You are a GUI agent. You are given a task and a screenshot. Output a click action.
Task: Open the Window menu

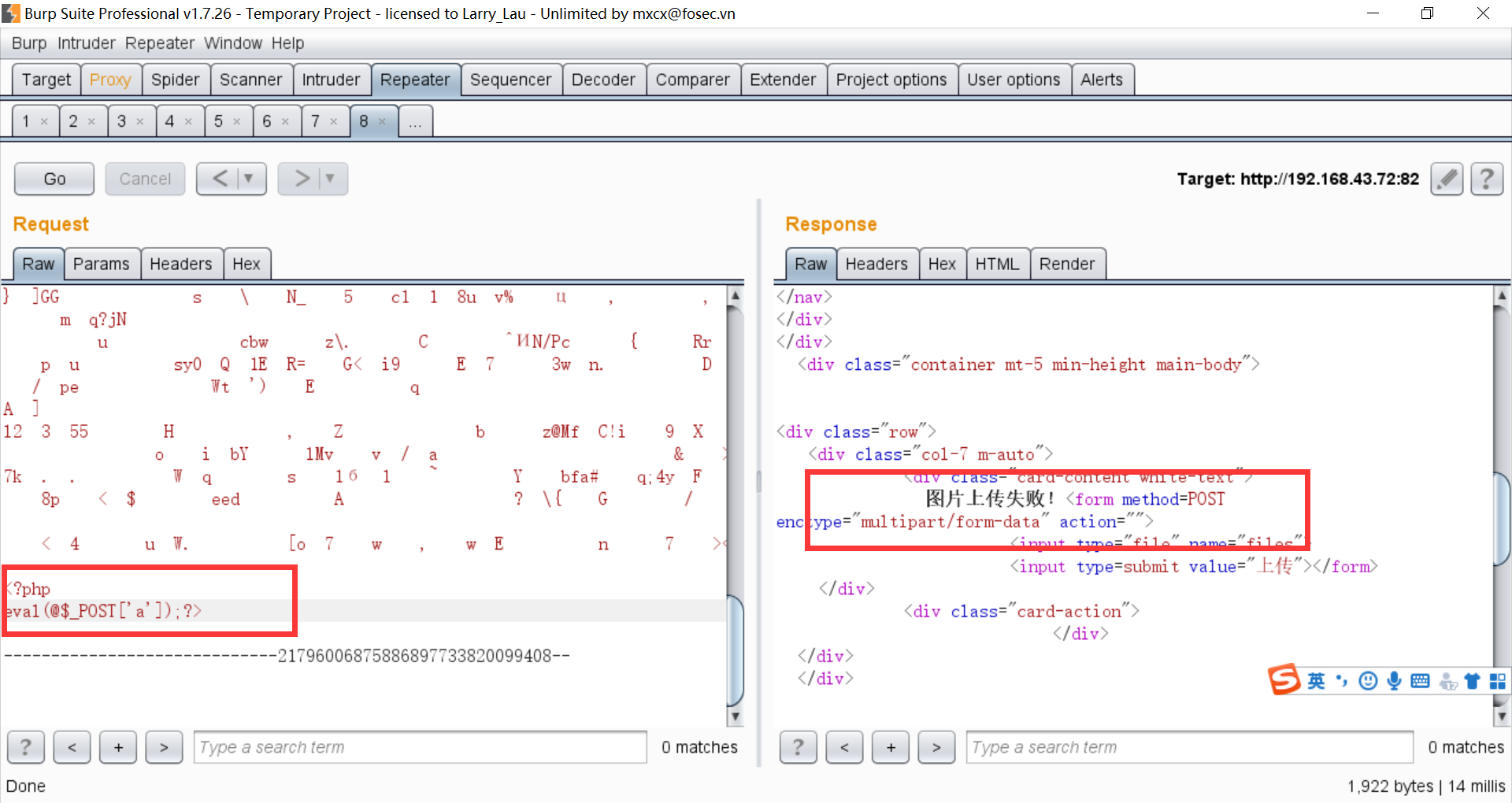coord(233,43)
